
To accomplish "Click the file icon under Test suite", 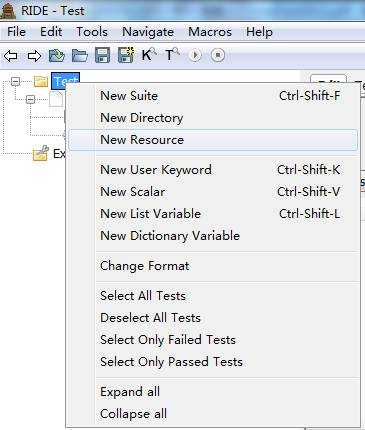I will point(56,99).
